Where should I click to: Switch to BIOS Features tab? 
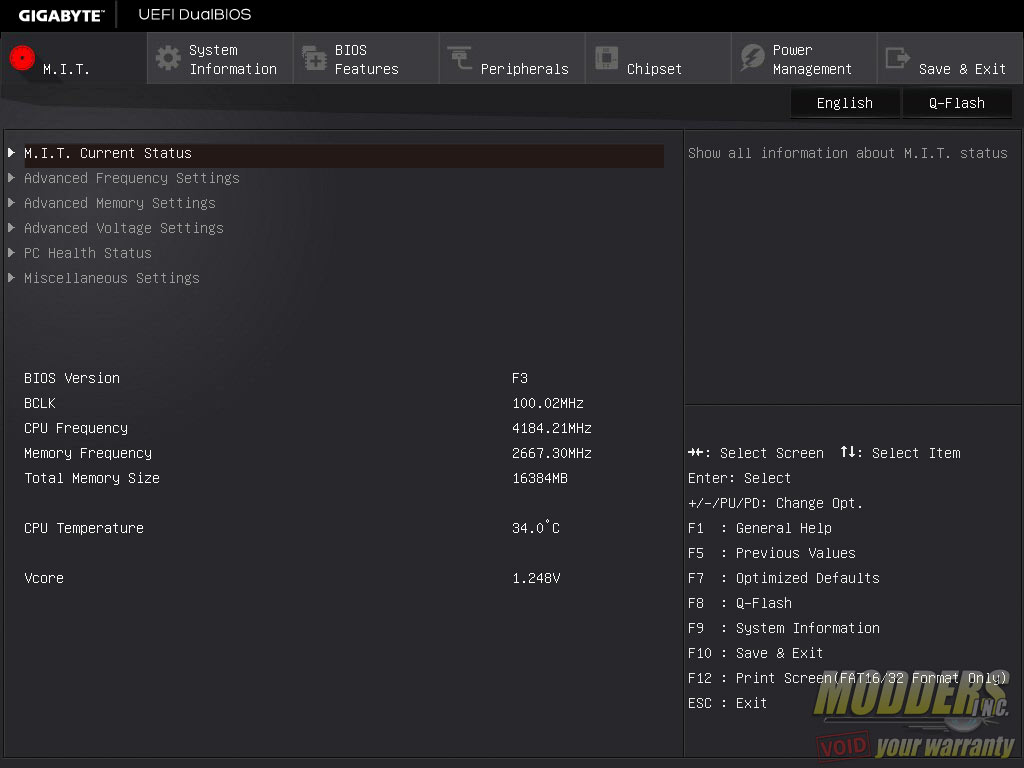coord(366,59)
